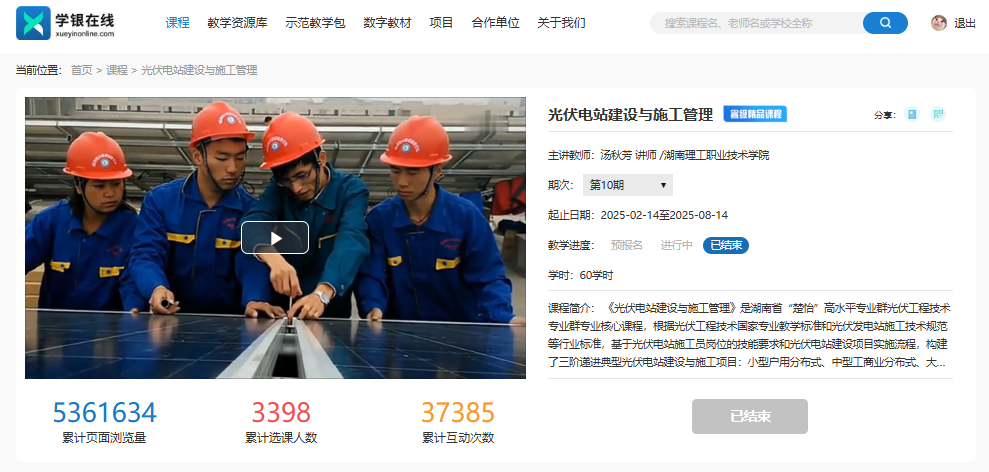Image resolution: width=989 pixels, height=472 pixels.
Task: Open the 课程 menu item
Action: point(177,23)
